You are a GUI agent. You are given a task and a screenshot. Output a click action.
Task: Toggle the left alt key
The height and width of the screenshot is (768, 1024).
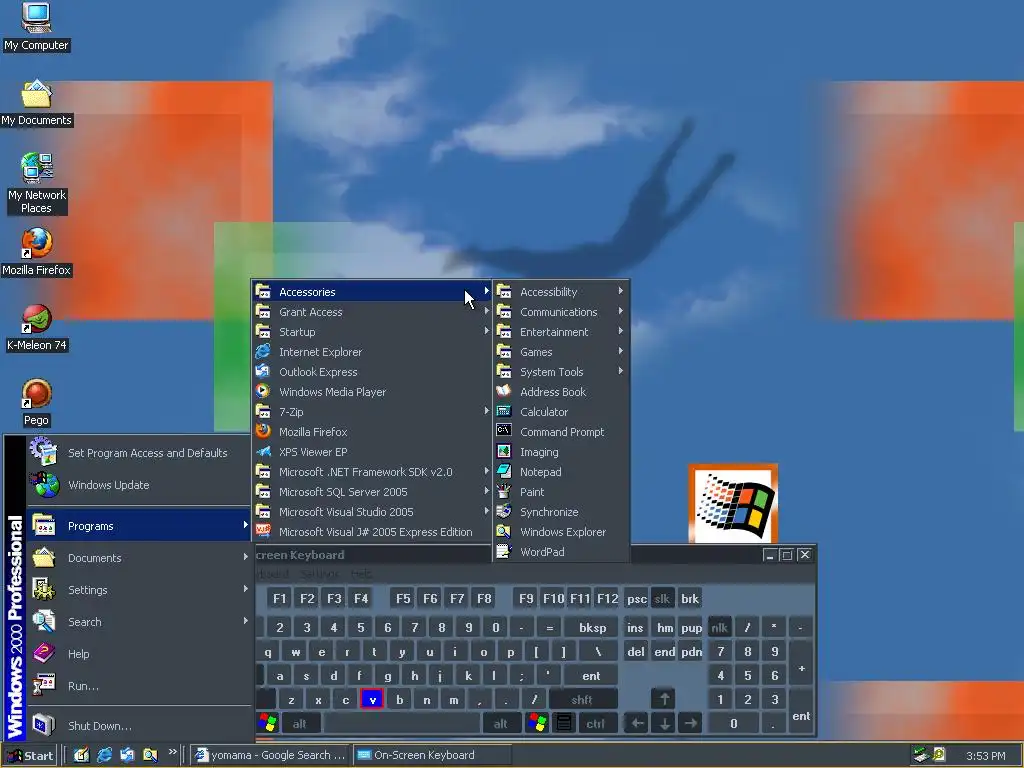point(300,724)
